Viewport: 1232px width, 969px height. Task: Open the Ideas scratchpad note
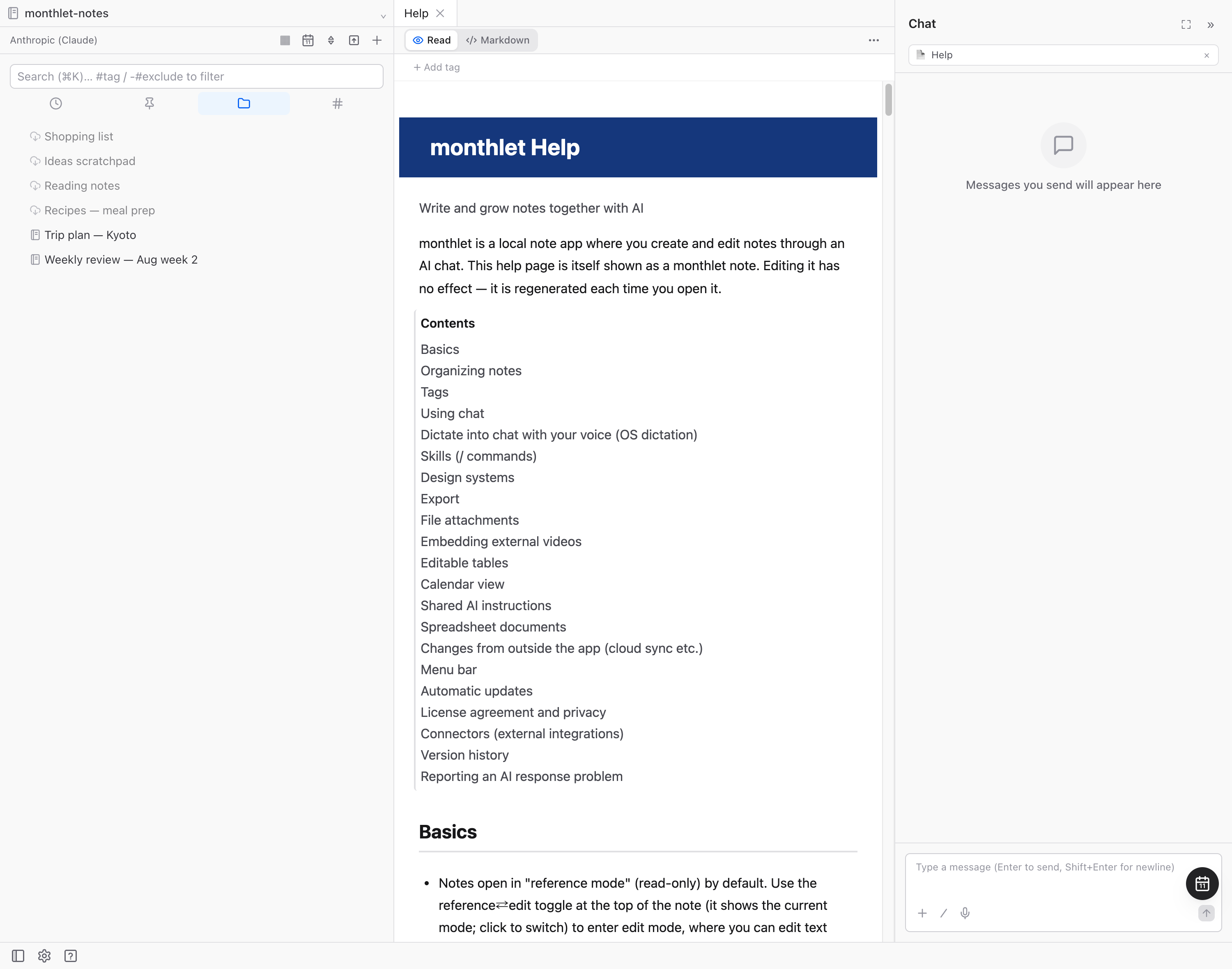click(x=90, y=161)
